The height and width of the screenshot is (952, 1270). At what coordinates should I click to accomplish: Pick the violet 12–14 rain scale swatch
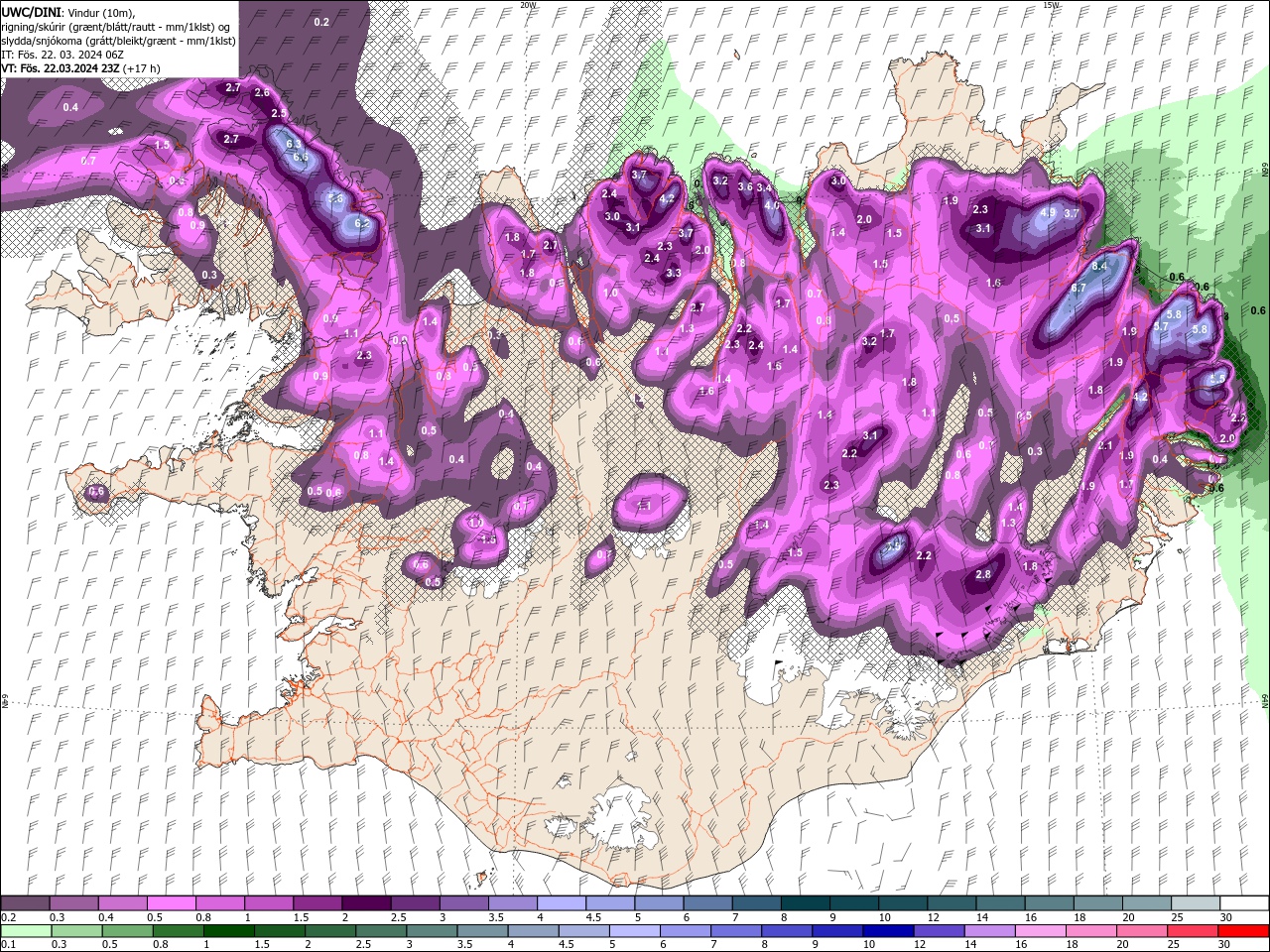coord(939,931)
